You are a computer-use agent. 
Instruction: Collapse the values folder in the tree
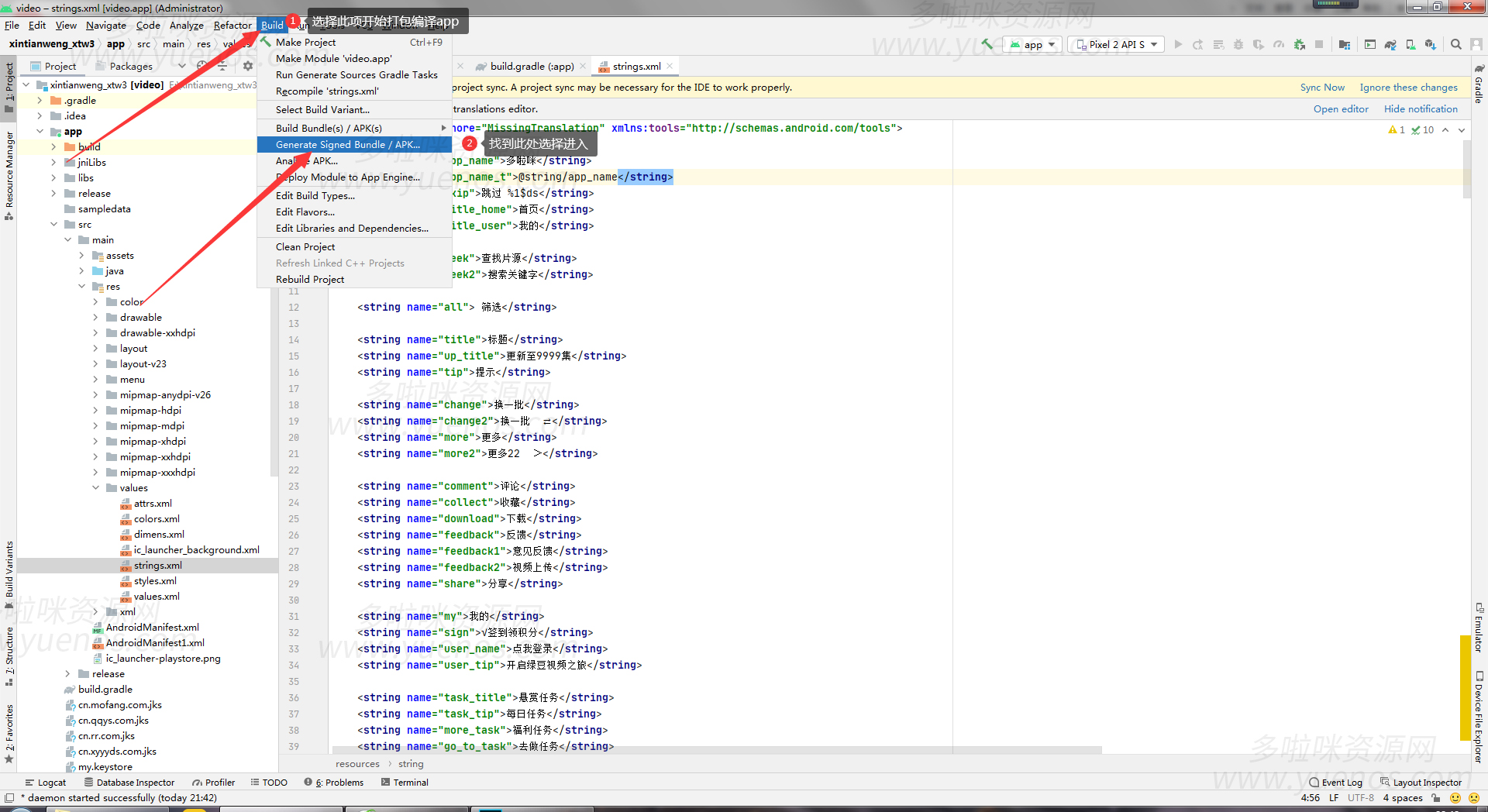point(96,488)
